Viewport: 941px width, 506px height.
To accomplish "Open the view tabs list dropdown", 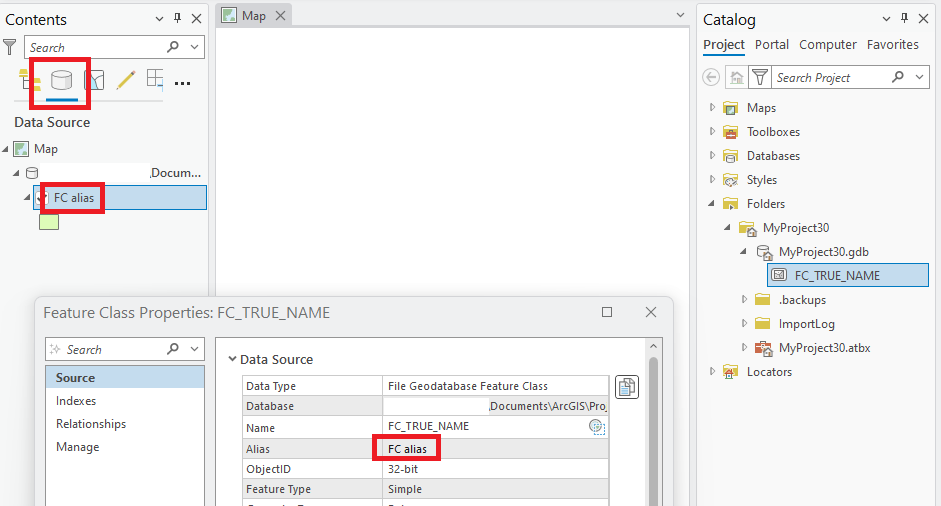I will coord(680,15).
